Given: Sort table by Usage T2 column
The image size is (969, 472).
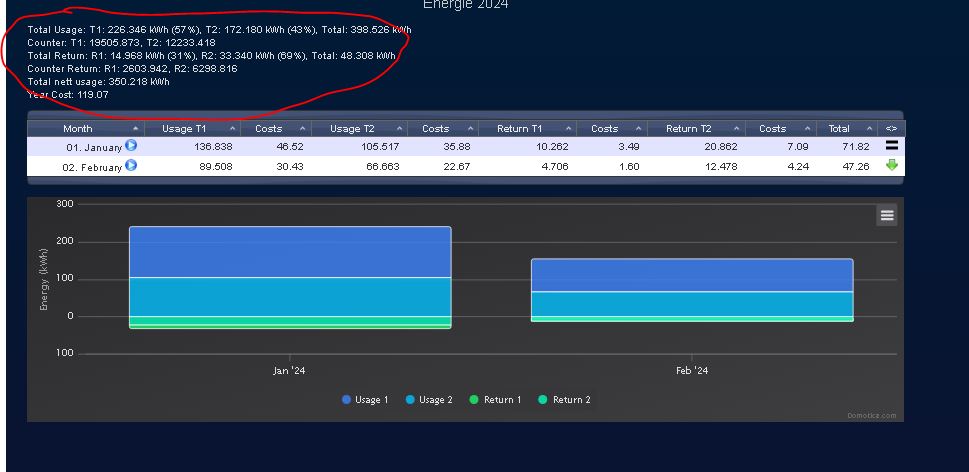Looking at the screenshot, I should (x=360, y=129).
